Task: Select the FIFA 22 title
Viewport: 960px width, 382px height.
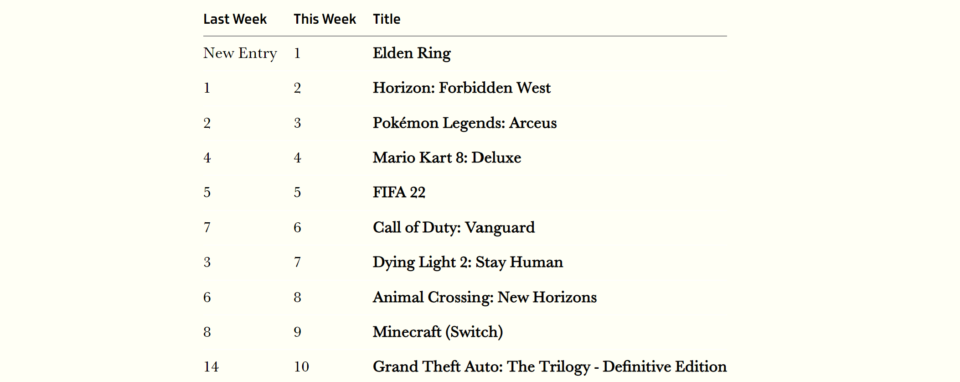Action: coord(399,193)
